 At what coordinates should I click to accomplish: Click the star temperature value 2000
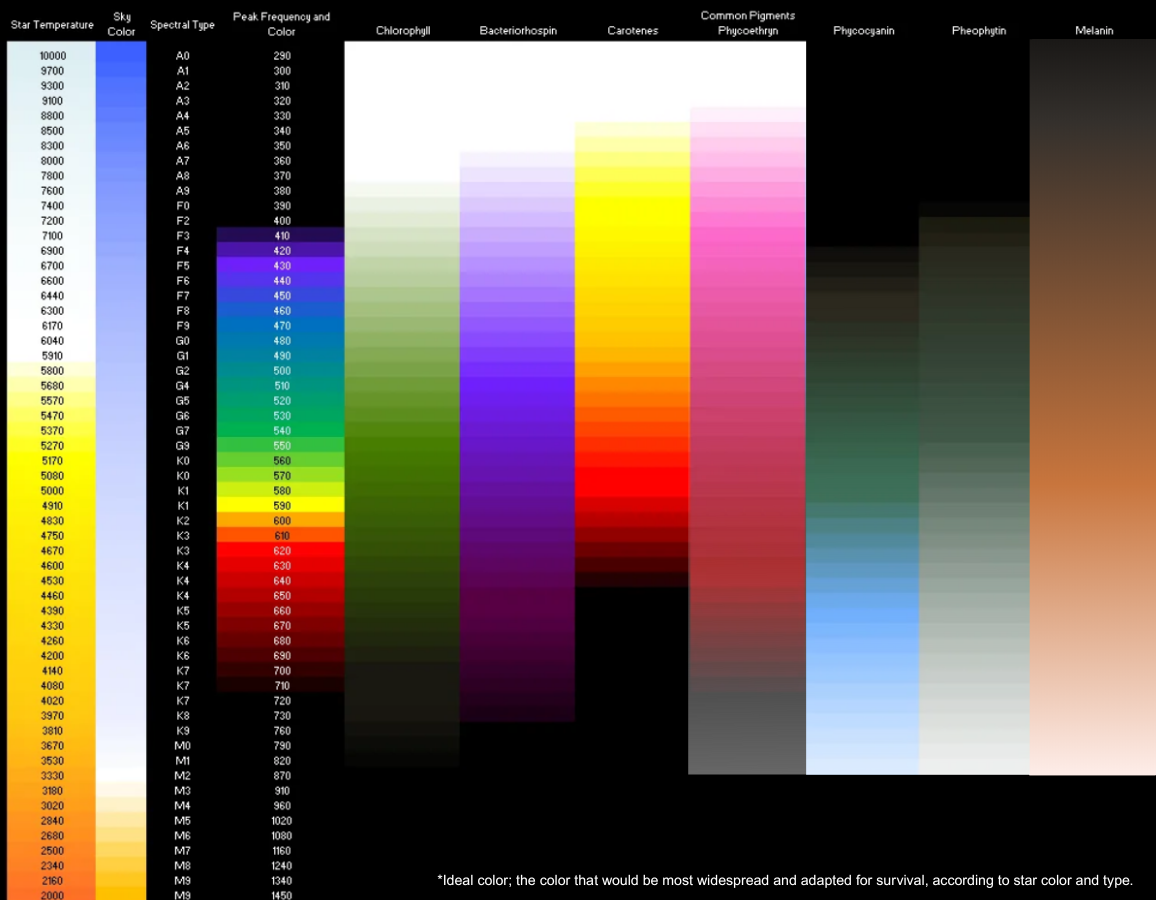(52, 896)
